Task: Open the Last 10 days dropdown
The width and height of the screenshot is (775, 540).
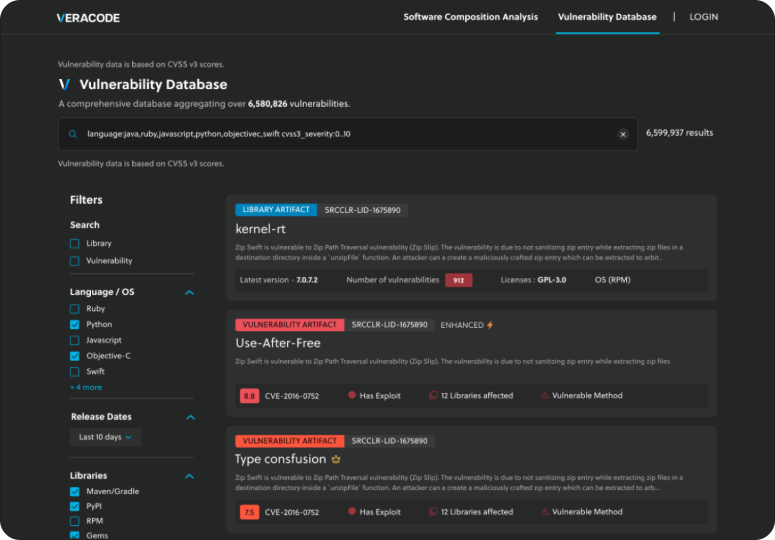Action: point(105,437)
